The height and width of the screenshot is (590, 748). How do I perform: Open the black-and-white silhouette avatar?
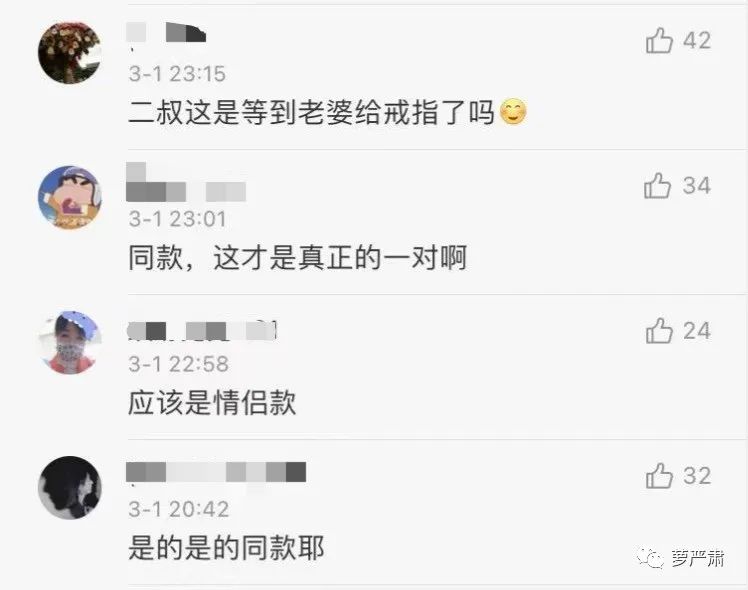click(x=70, y=487)
